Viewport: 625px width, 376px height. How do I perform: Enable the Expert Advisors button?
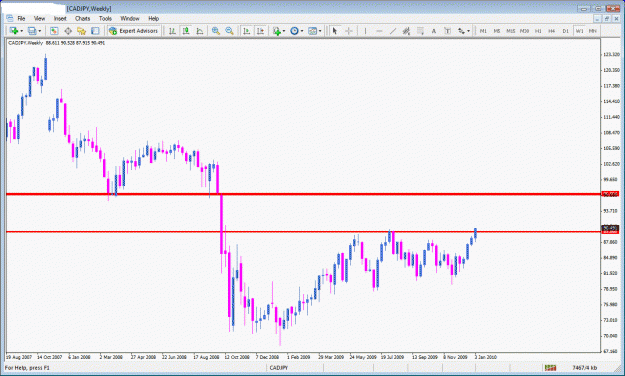click(x=134, y=31)
